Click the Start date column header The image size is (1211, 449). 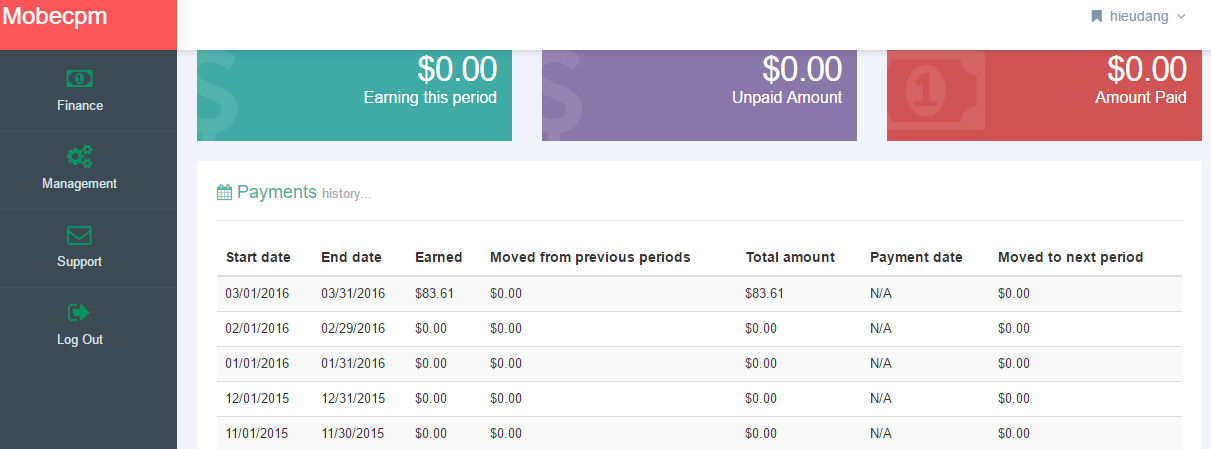258,257
